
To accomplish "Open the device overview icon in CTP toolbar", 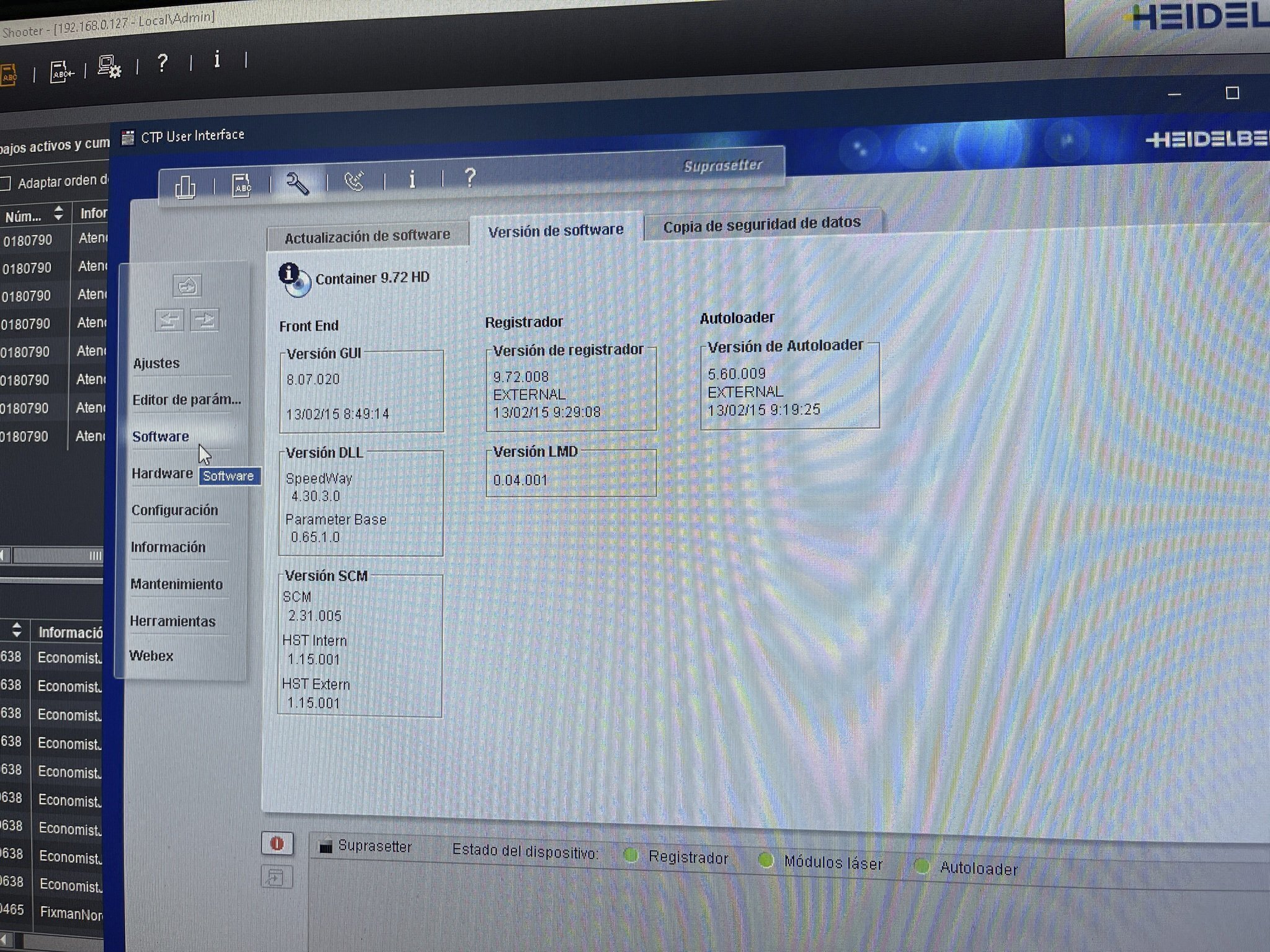I will 185,186.
